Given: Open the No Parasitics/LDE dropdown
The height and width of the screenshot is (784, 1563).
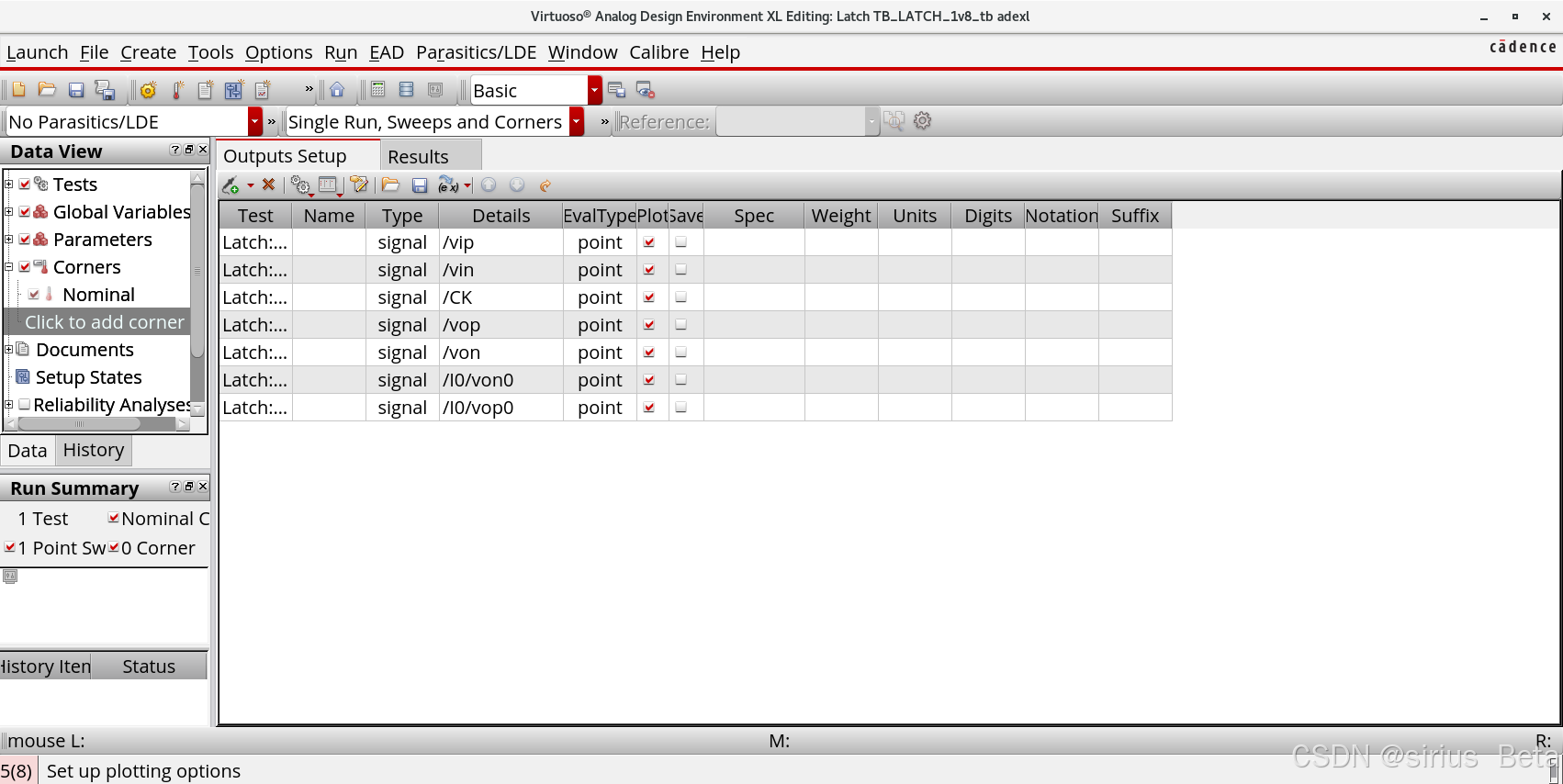Looking at the screenshot, I should coord(254,121).
